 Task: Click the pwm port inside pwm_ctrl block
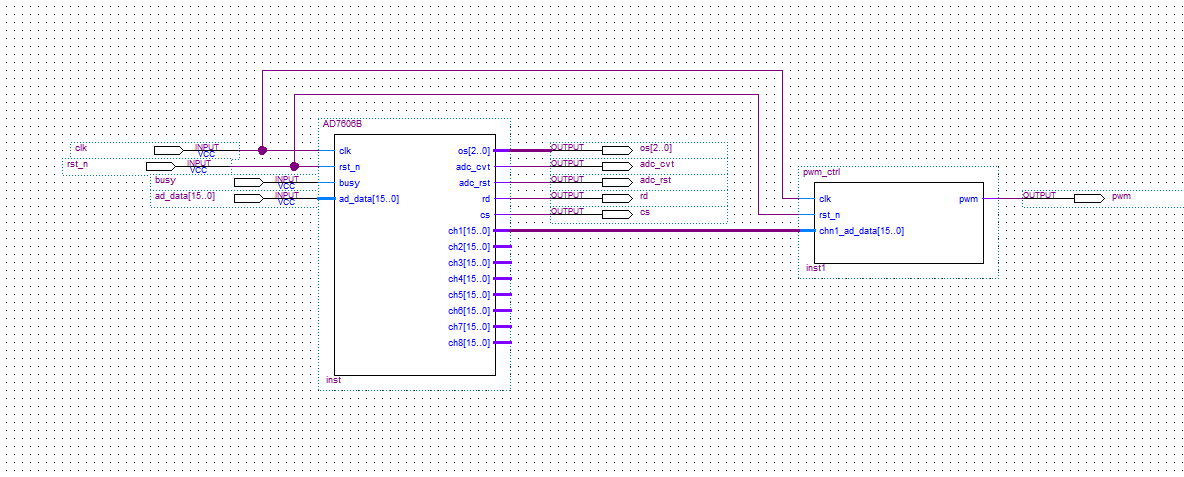pos(969,198)
